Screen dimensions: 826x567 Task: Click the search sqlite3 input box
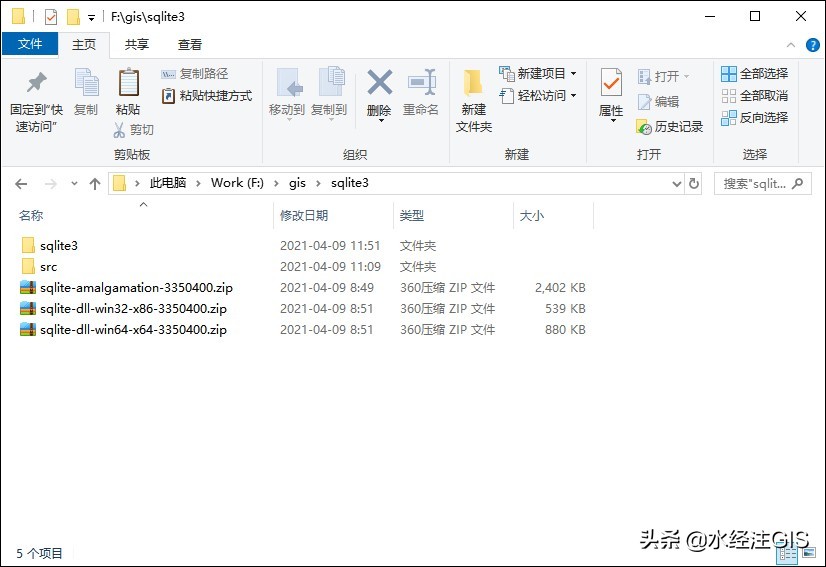(762, 183)
